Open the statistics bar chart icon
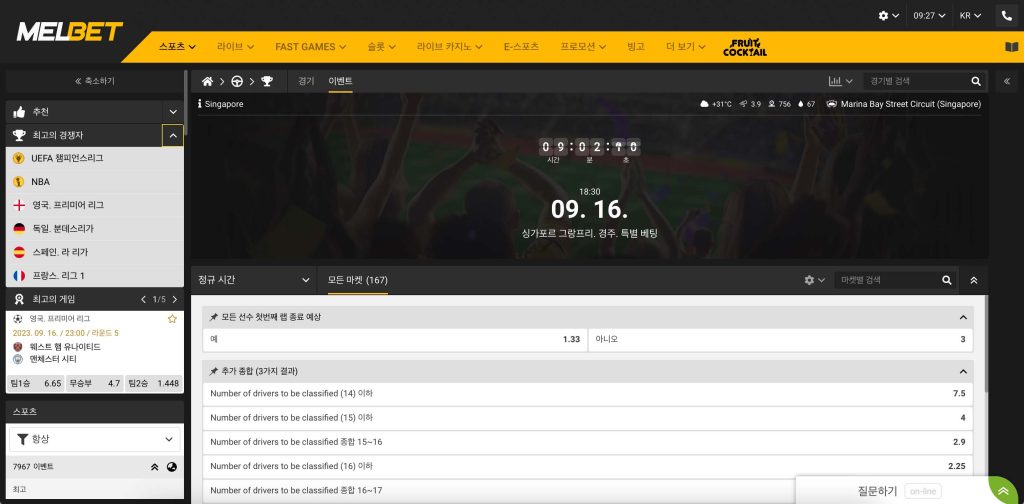 tap(835, 81)
